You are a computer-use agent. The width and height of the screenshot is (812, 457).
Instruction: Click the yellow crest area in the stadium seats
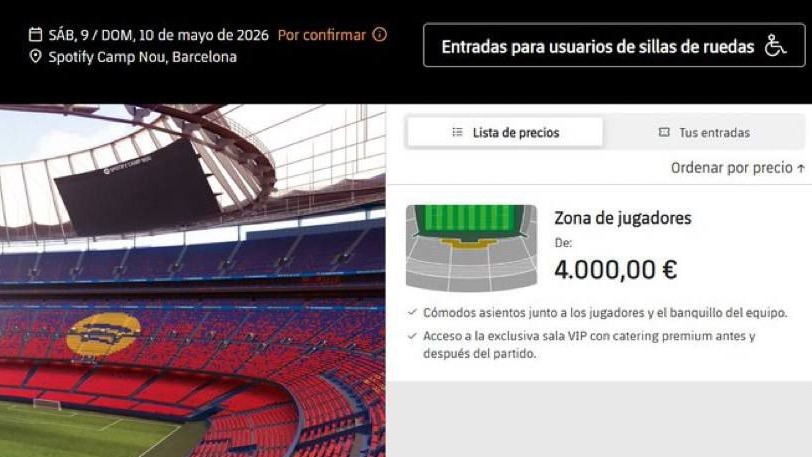pos(103,335)
